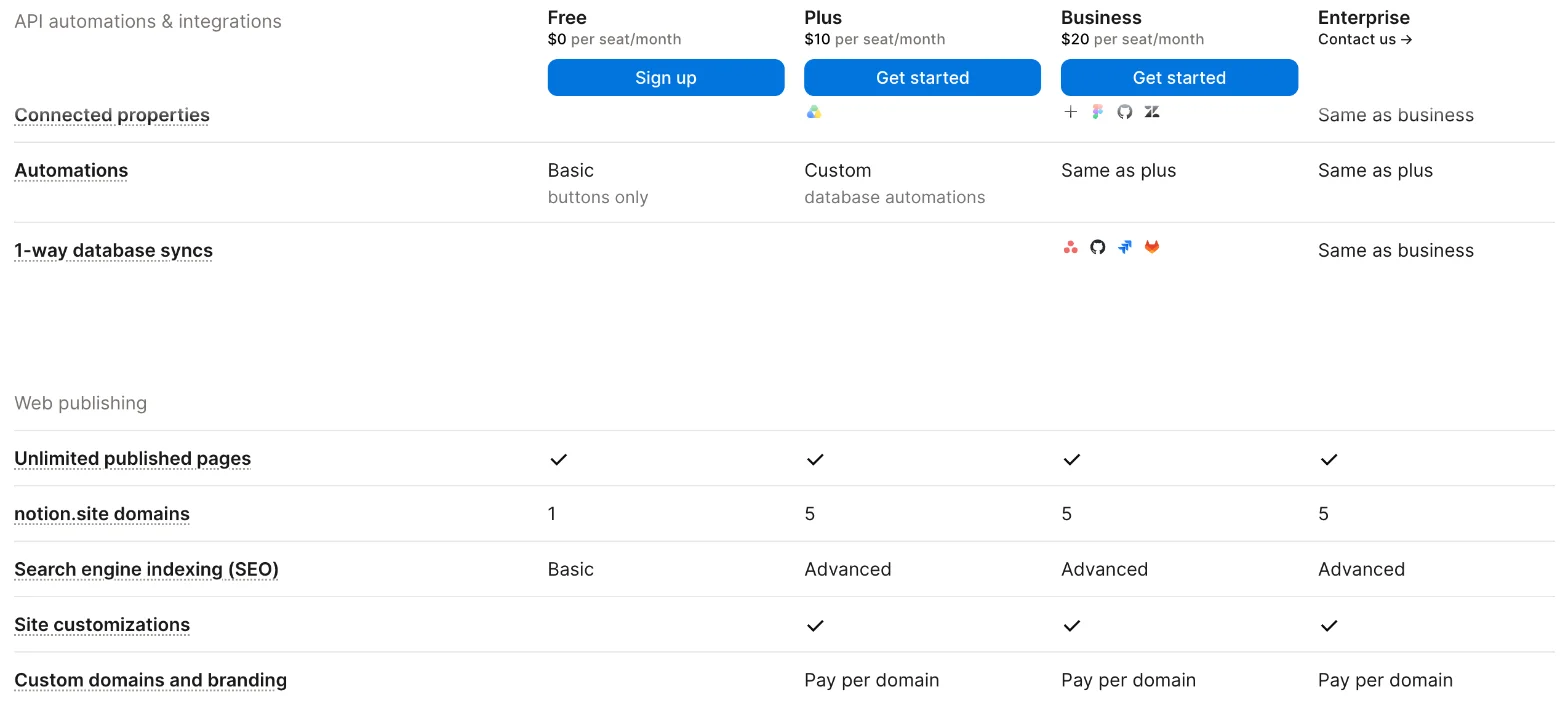Click the Plus notion.site domains value 5
This screenshot has width=1568, height=708.
tap(809, 514)
